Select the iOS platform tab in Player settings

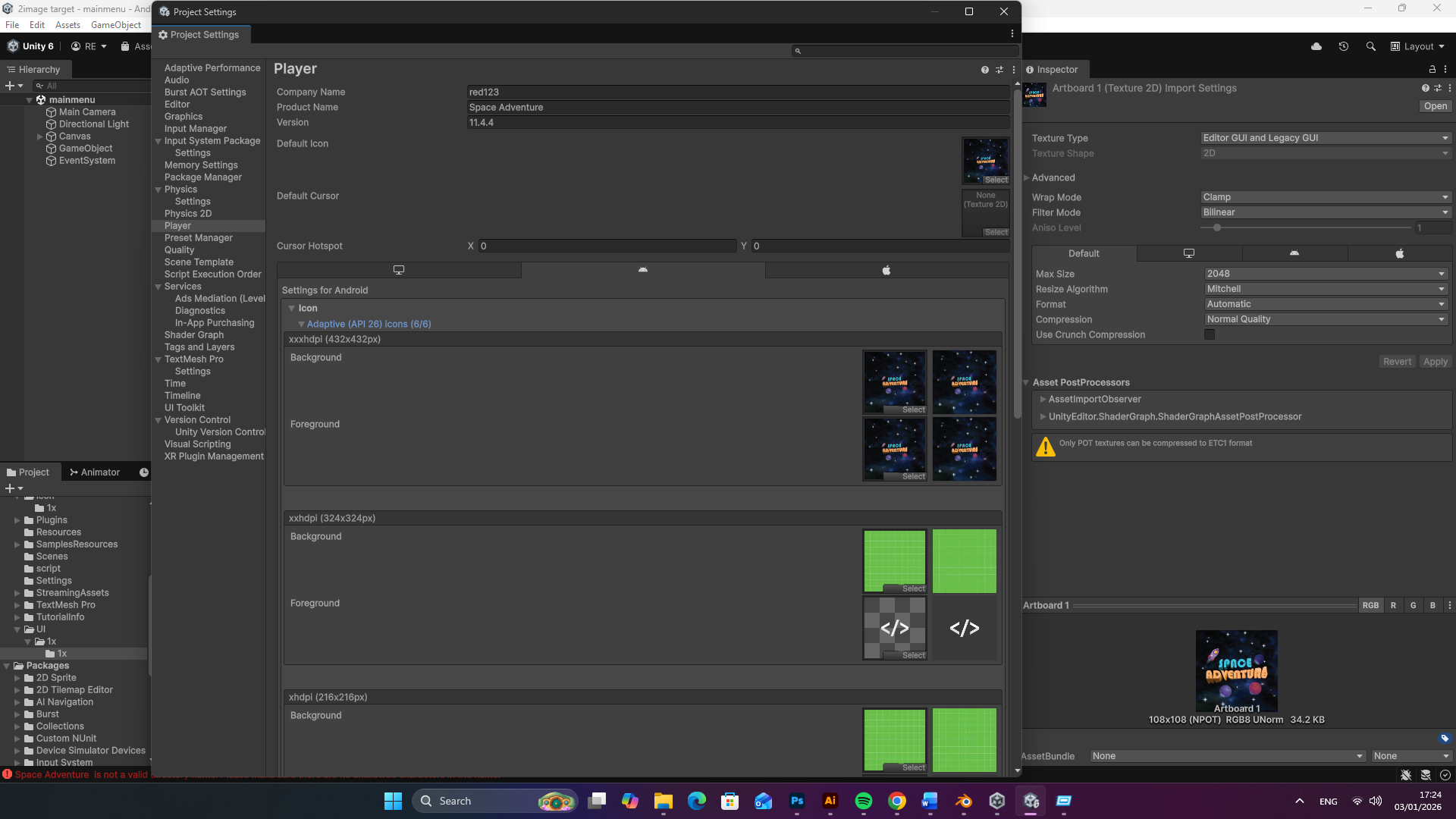pyautogui.click(x=886, y=270)
